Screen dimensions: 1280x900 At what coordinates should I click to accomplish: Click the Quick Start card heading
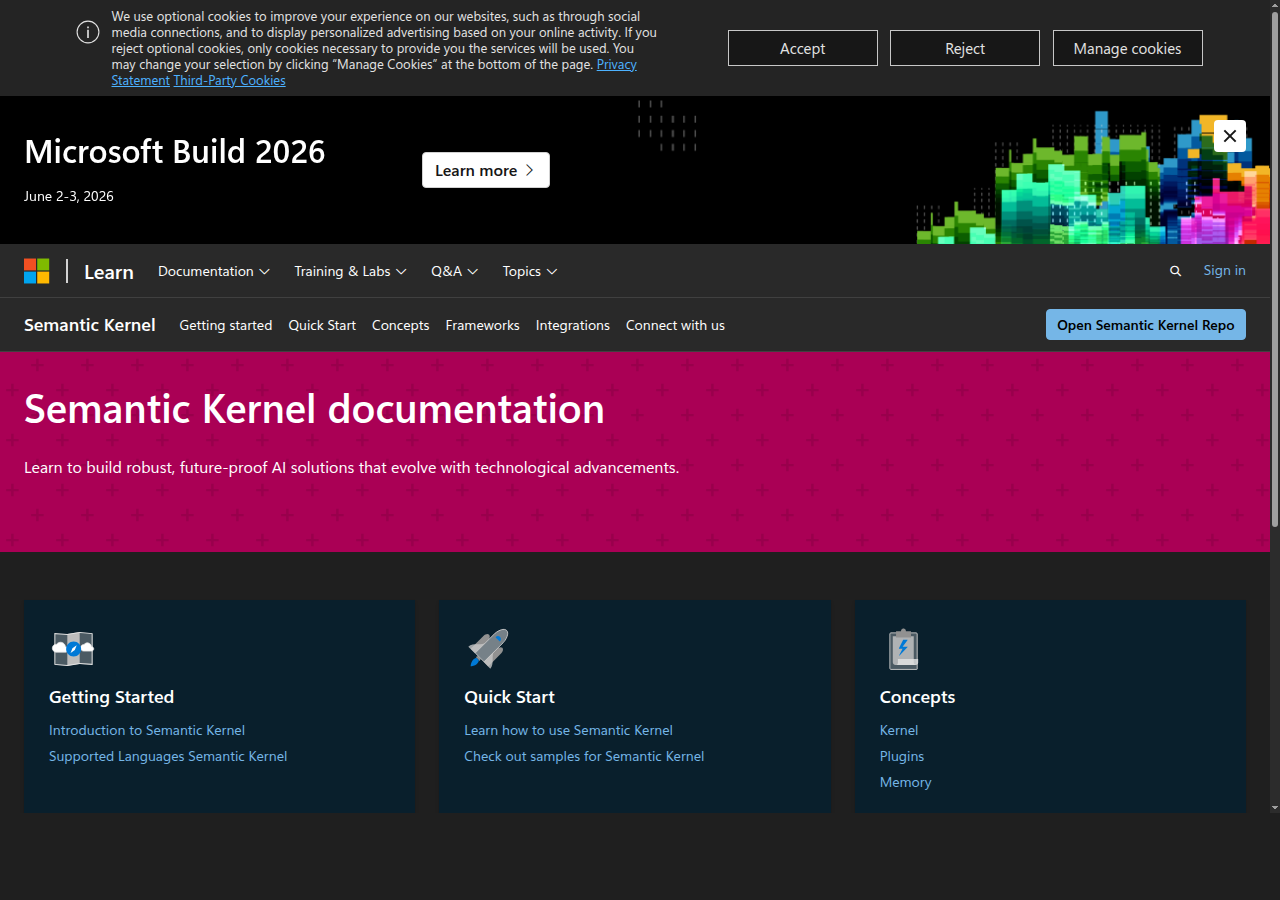click(x=509, y=697)
